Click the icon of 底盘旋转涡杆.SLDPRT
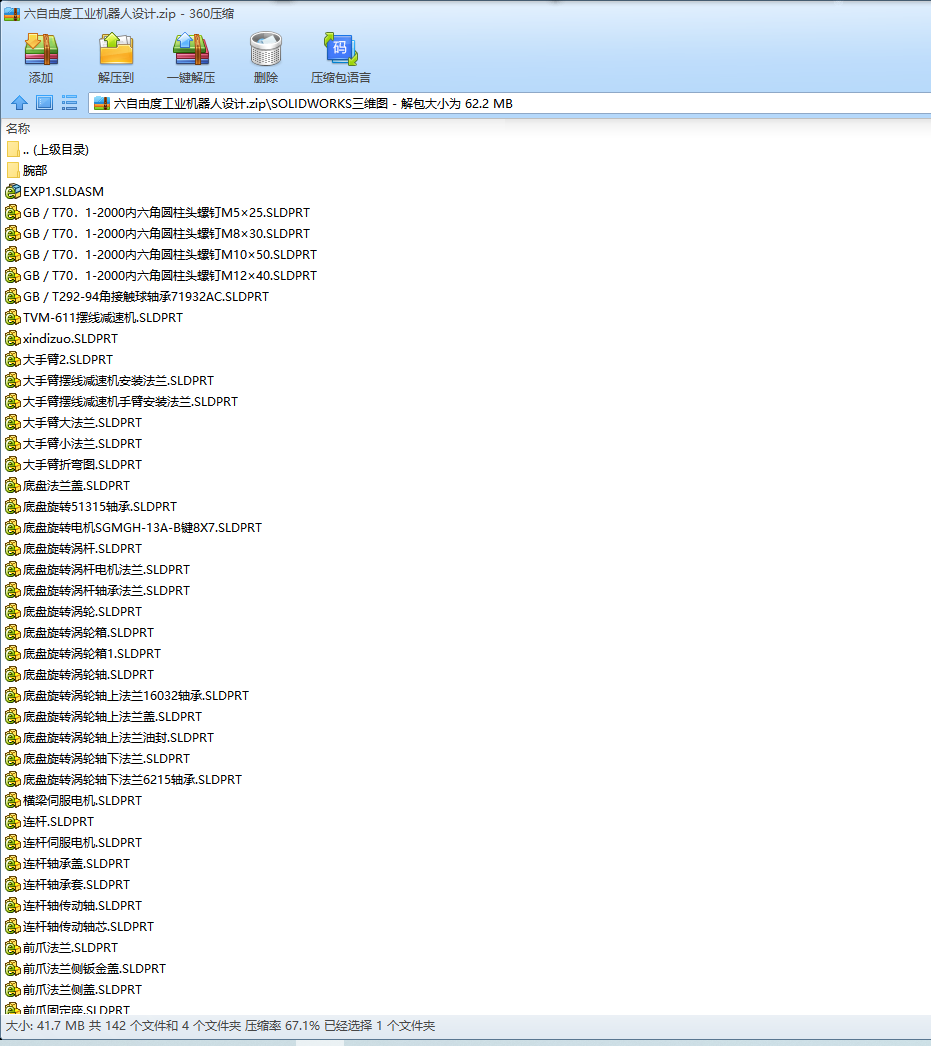The image size is (931, 1046). 13,548
